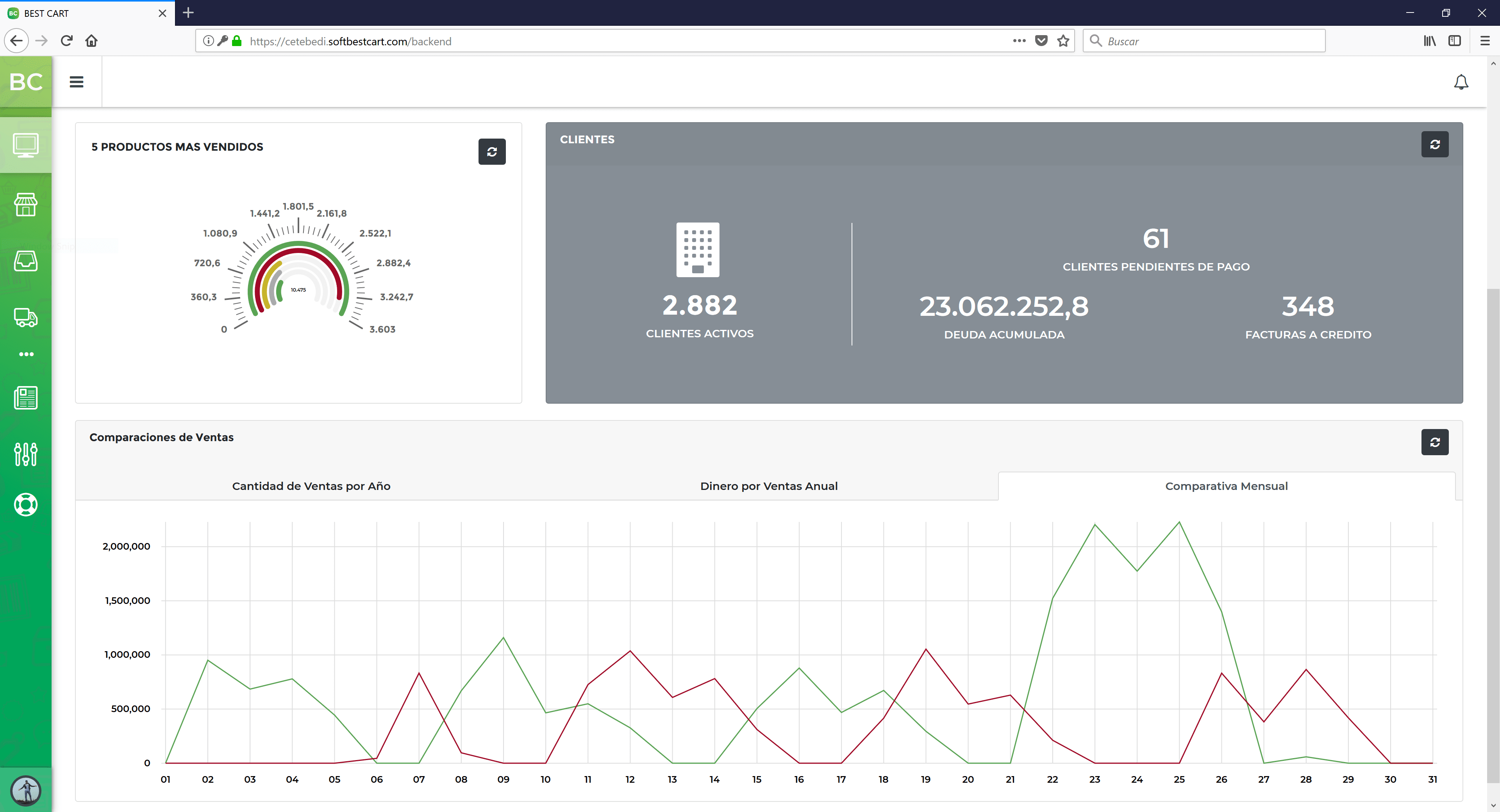Viewport: 1500px width, 812px height.
Task: Open the newspaper reports sidebar icon
Action: (26, 398)
